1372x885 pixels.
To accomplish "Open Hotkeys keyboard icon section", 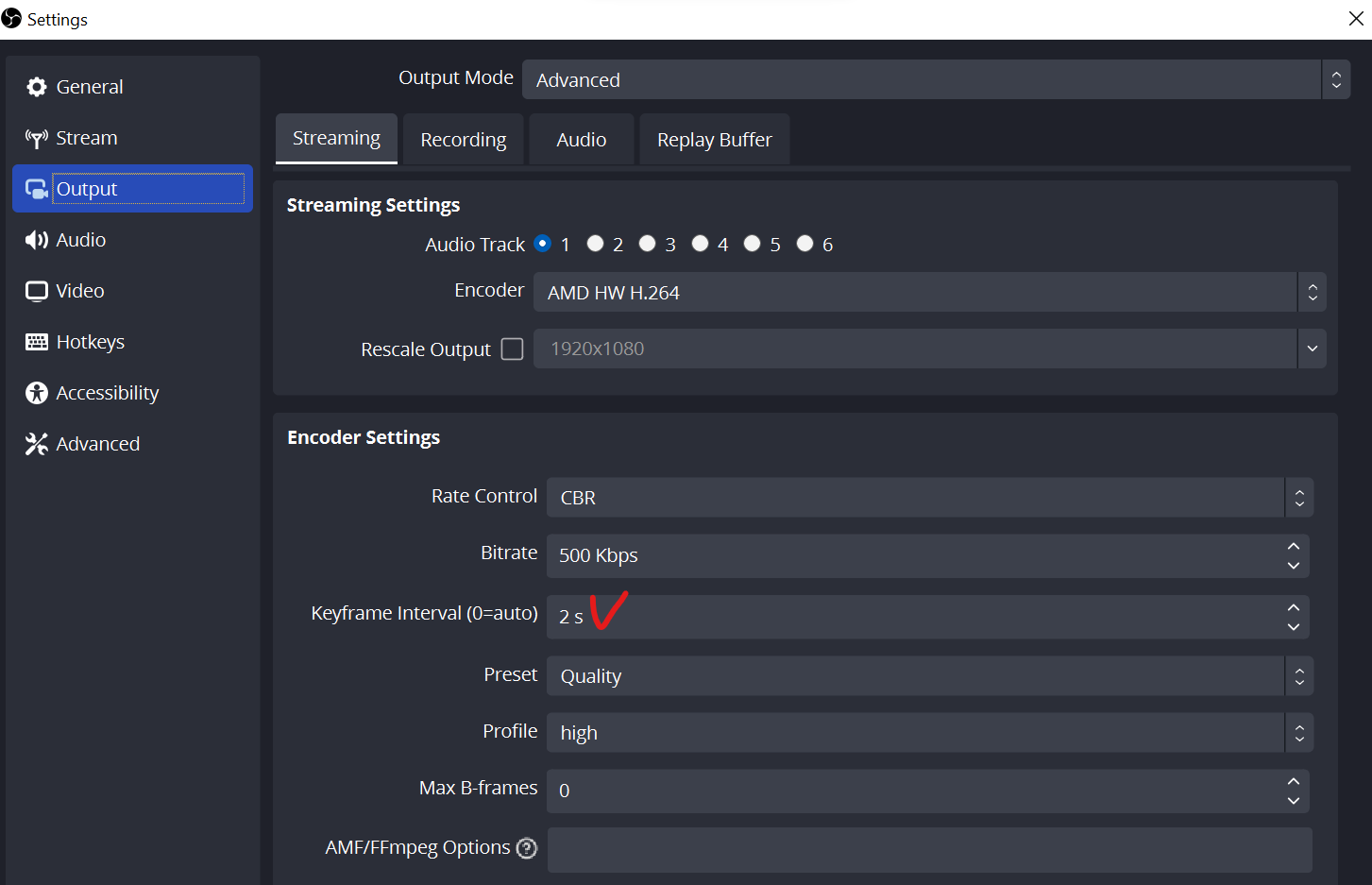I will point(37,342).
